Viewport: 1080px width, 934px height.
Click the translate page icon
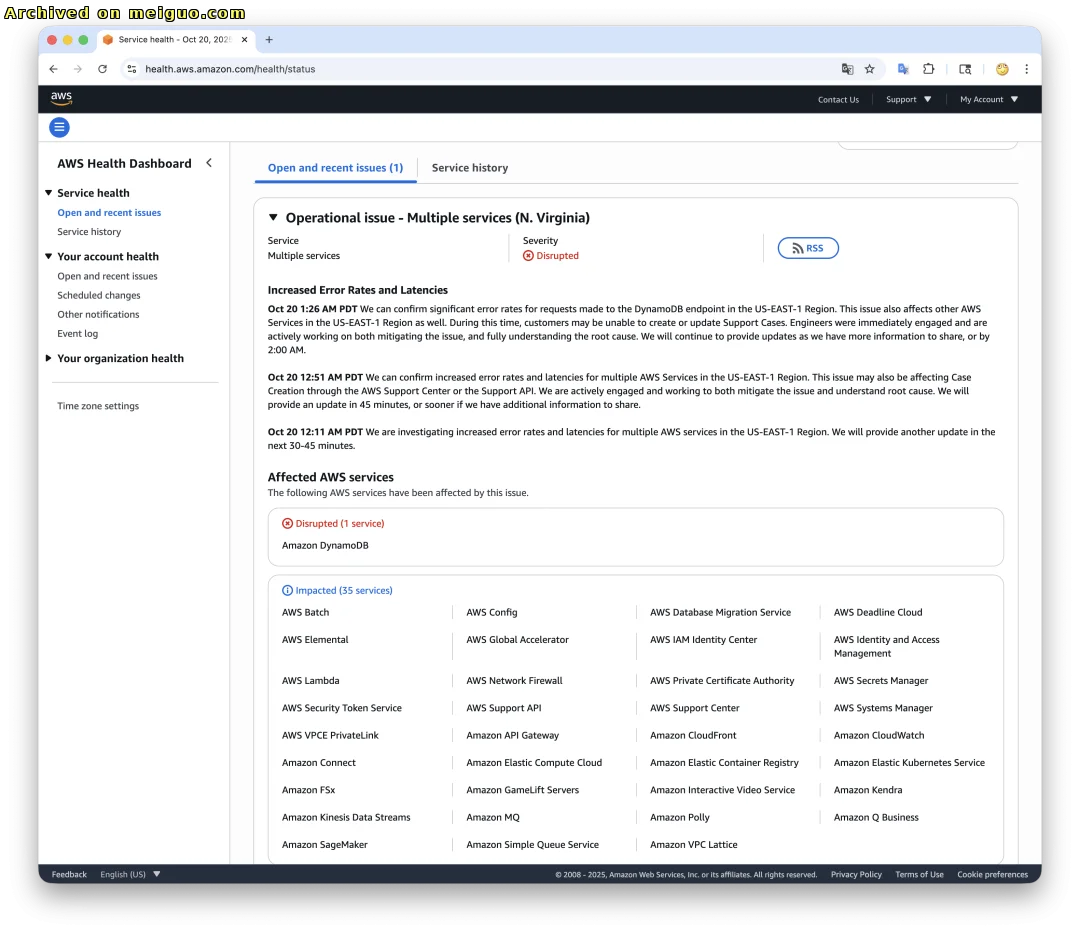point(847,69)
